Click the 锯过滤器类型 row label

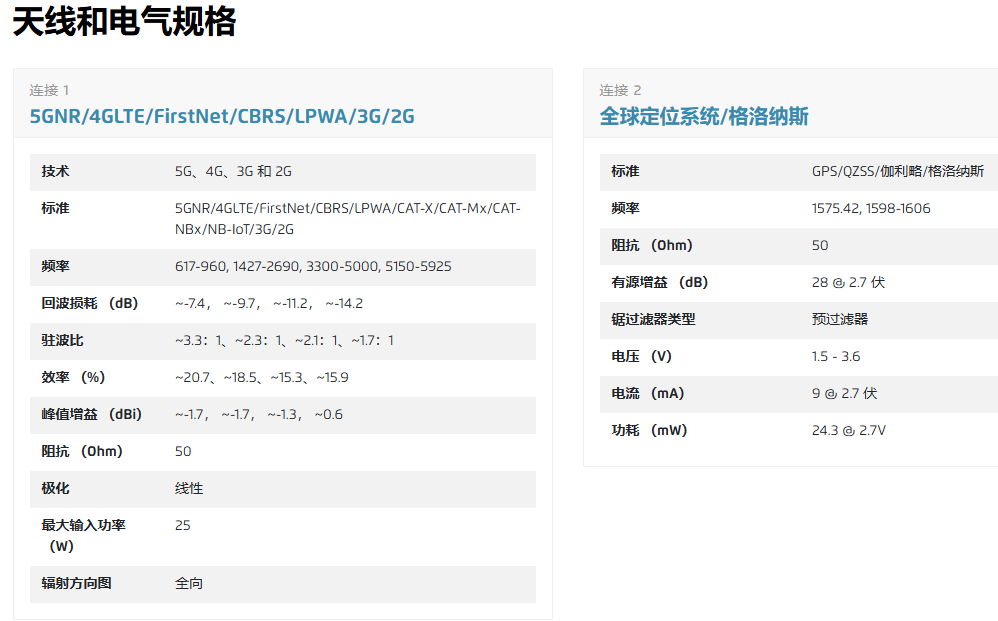pyautogui.click(x=653, y=319)
